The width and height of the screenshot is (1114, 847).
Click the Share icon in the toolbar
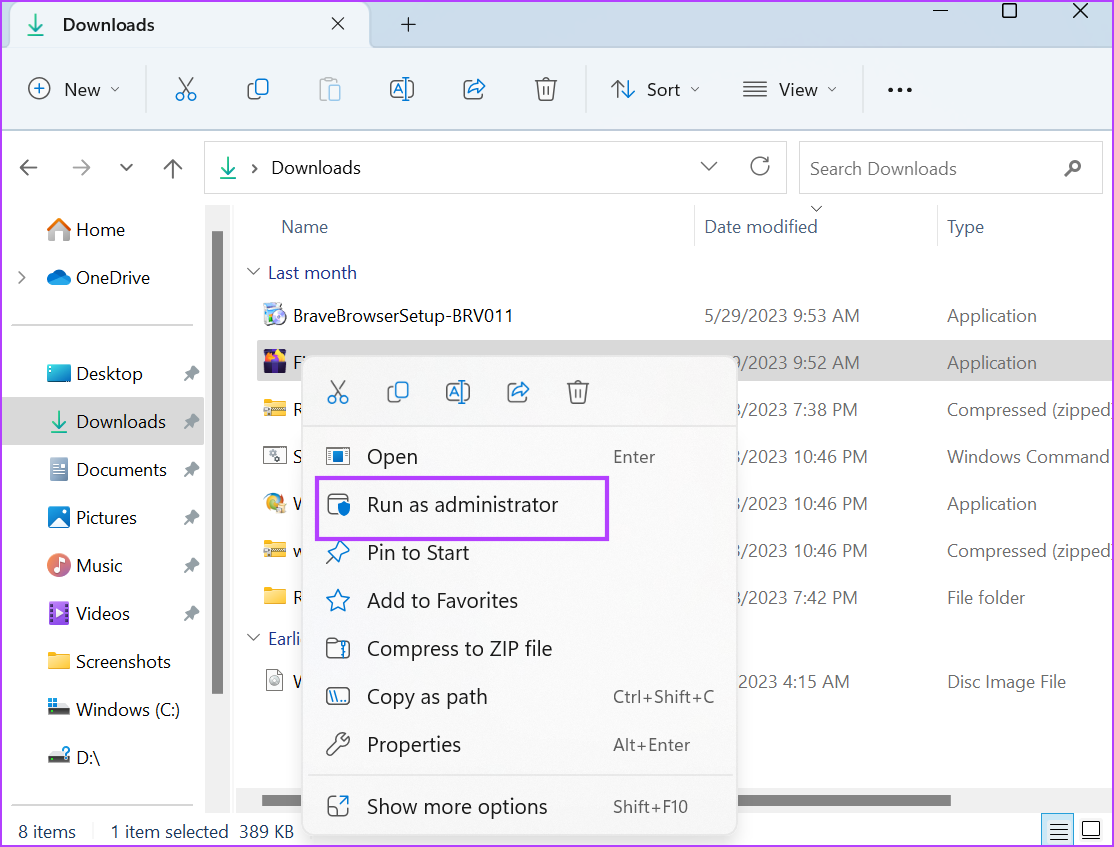click(x=473, y=89)
